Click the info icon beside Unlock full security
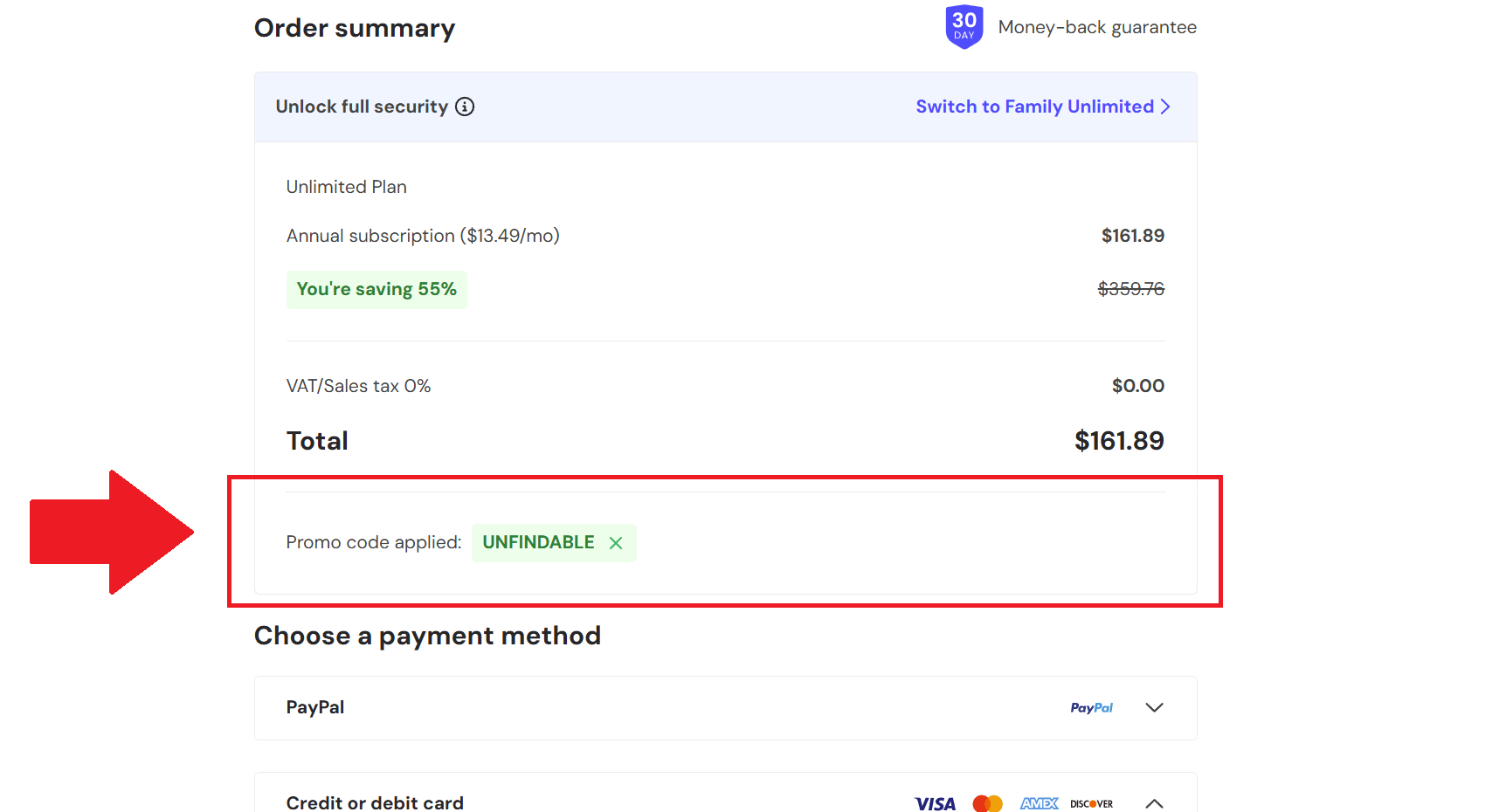This screenshot has height=812, width=1499. [x=465, y=107]
